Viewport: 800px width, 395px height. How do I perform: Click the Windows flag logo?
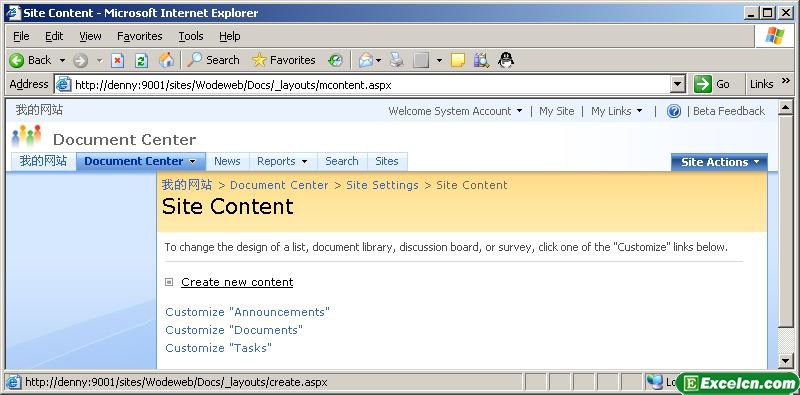(774, 36)
